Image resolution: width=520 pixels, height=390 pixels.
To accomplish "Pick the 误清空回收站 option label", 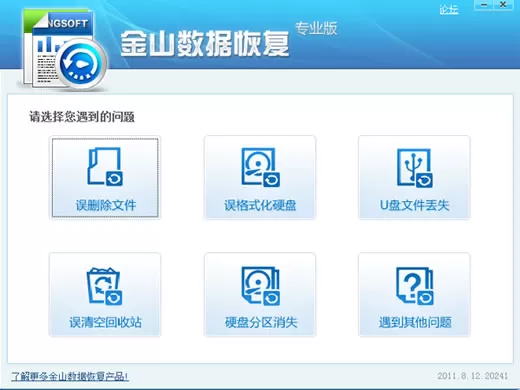I will coord(105,322).
